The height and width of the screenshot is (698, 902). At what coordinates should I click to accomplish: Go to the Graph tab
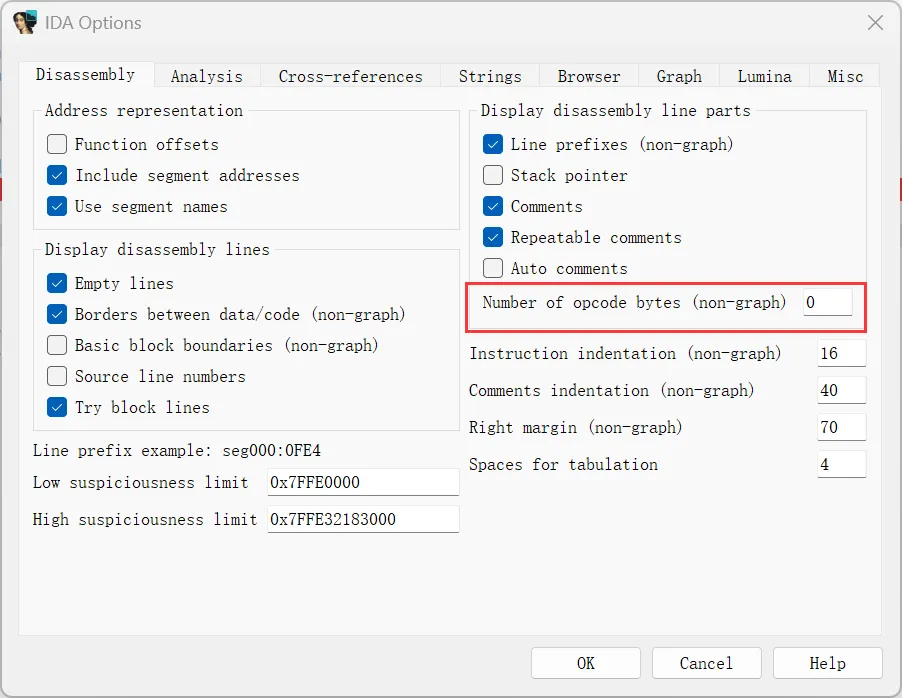point(679,76)
